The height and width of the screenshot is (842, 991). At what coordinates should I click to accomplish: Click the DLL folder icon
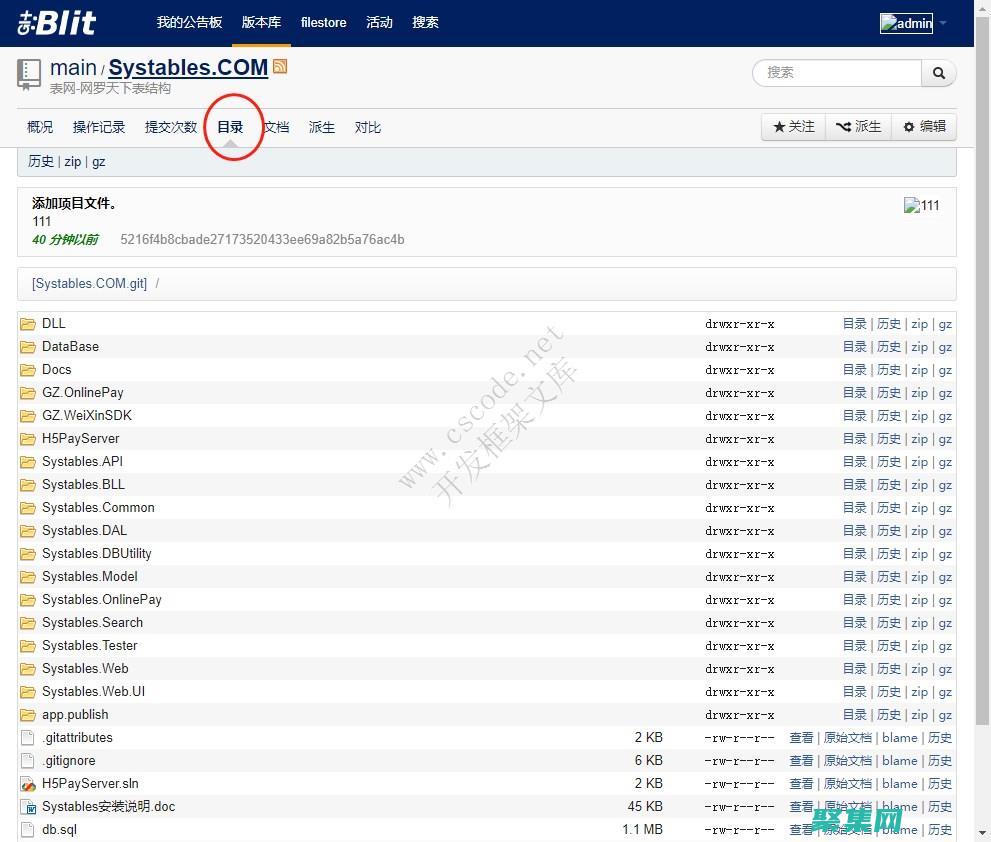[28, 324]
